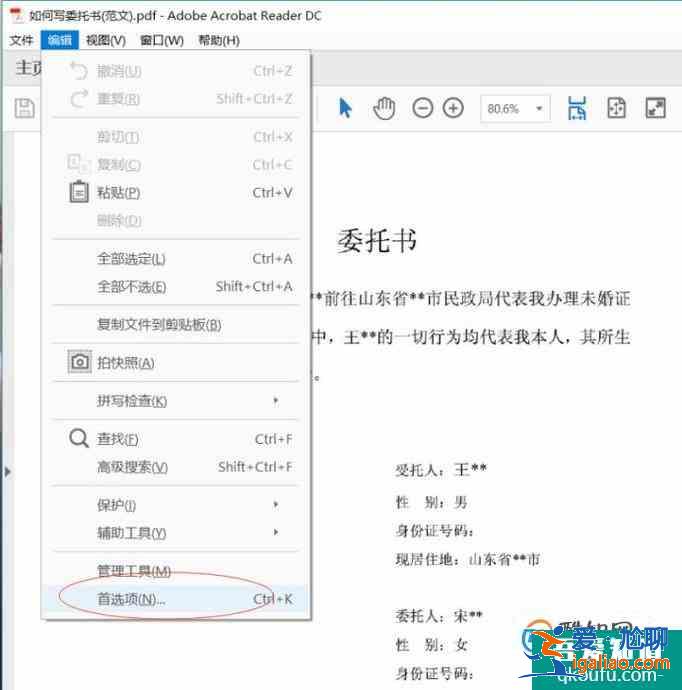
Task: Click the text 现居住地：山东省**市
Action: pos(468,559)
